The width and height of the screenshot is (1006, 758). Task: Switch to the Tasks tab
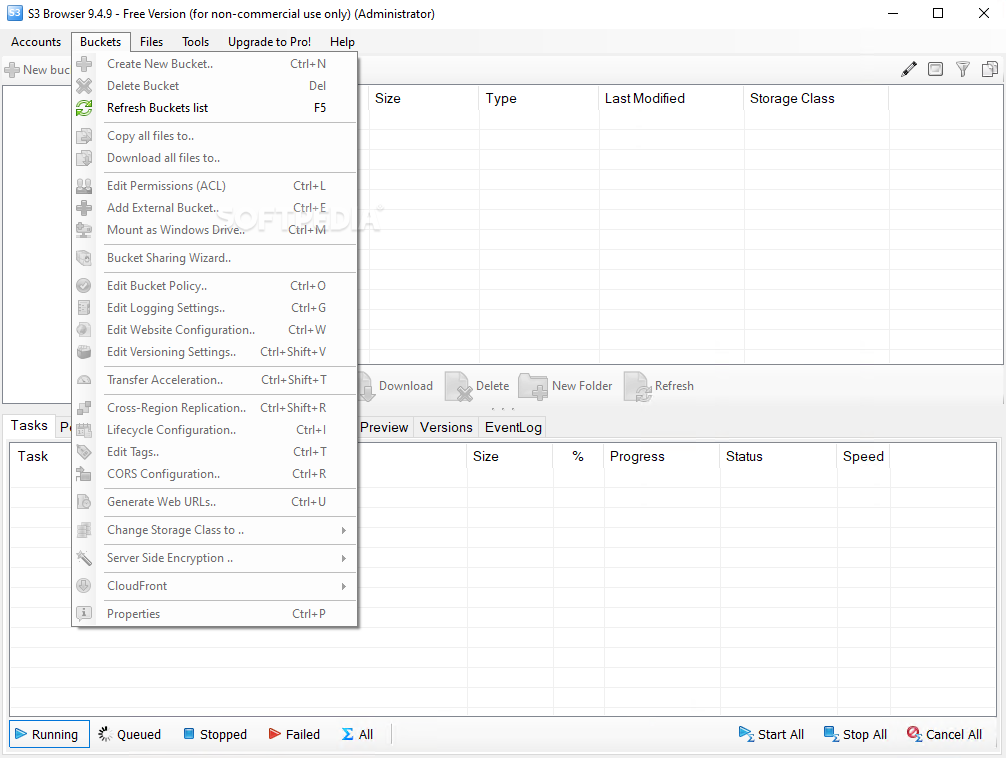pyautogui.click(x=29, y=426)
